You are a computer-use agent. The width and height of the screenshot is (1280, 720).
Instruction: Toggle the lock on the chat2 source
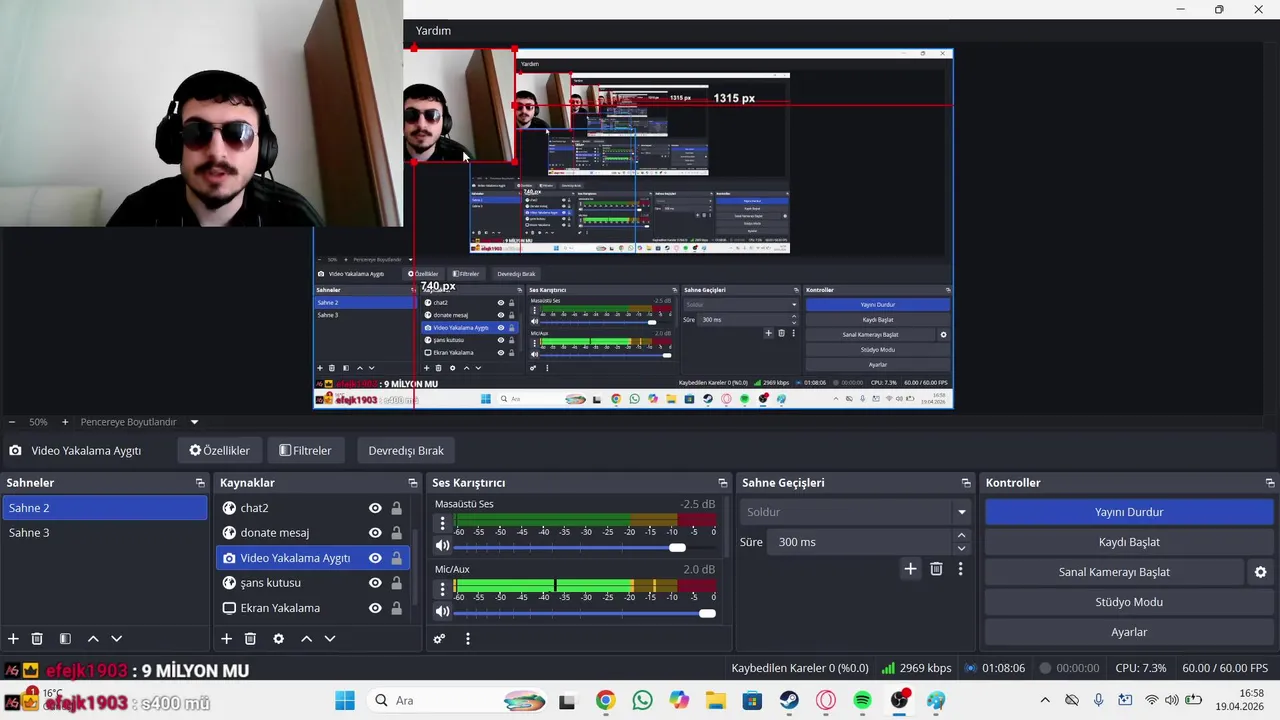click(396, 508)
